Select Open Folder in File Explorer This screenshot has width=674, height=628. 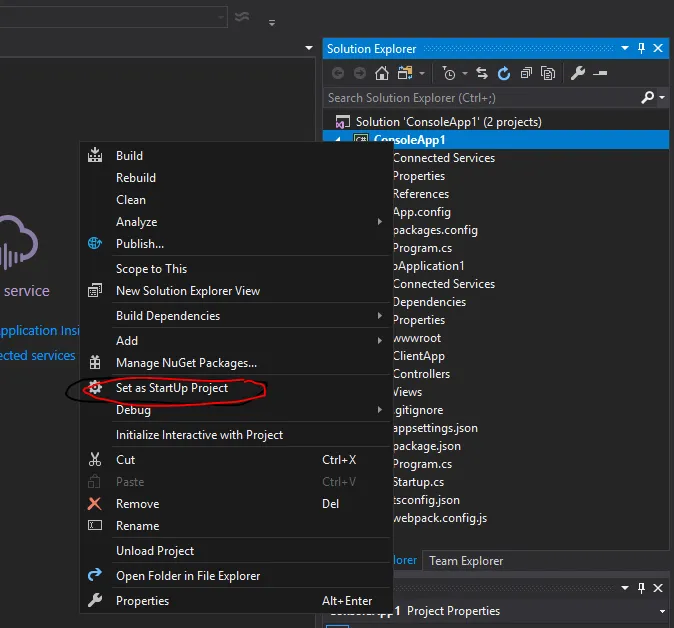[188, 576]
